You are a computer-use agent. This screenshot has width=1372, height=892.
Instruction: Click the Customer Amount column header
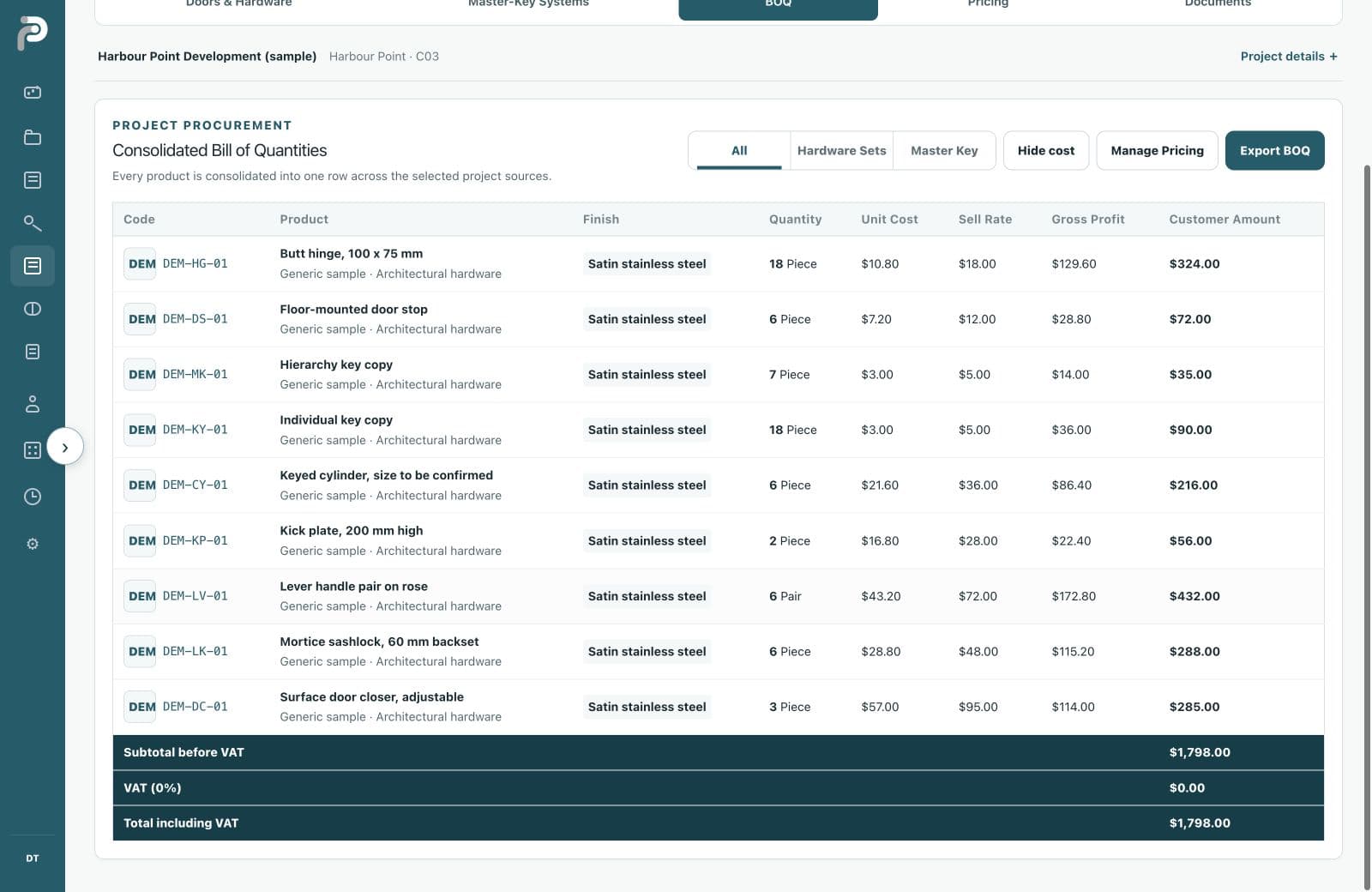point(1225,220)
